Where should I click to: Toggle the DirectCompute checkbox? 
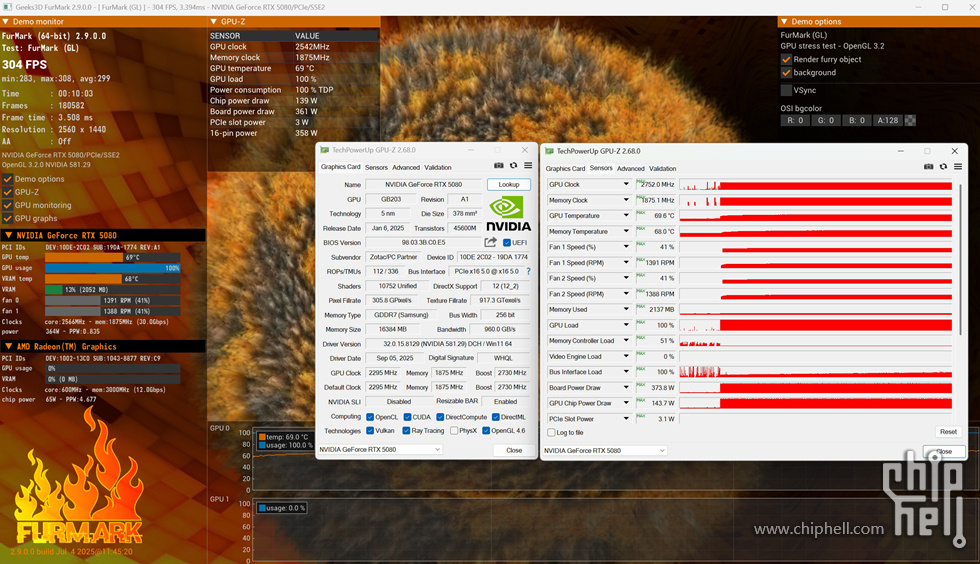point(440,417)
